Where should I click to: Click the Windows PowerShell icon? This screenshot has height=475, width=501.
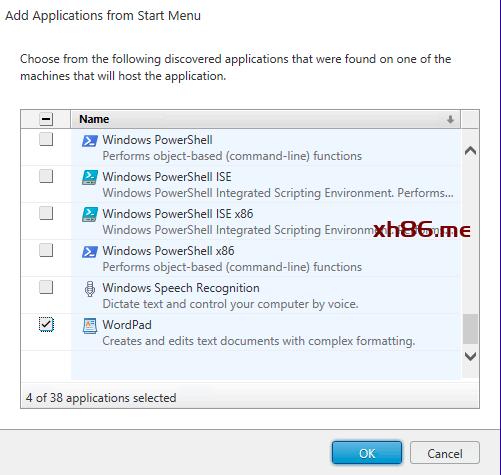tap(90, 141)
